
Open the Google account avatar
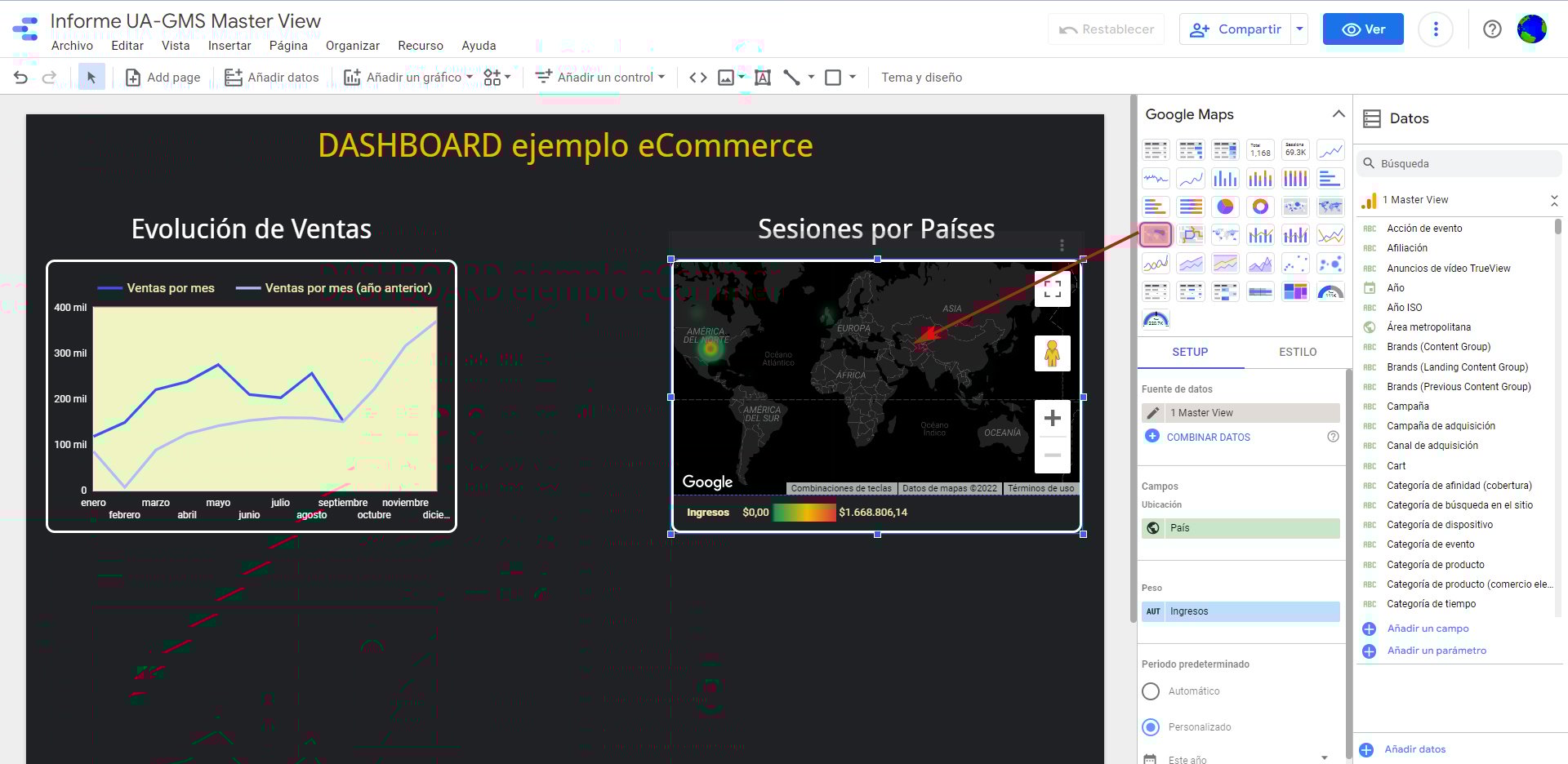(1532, 29)
